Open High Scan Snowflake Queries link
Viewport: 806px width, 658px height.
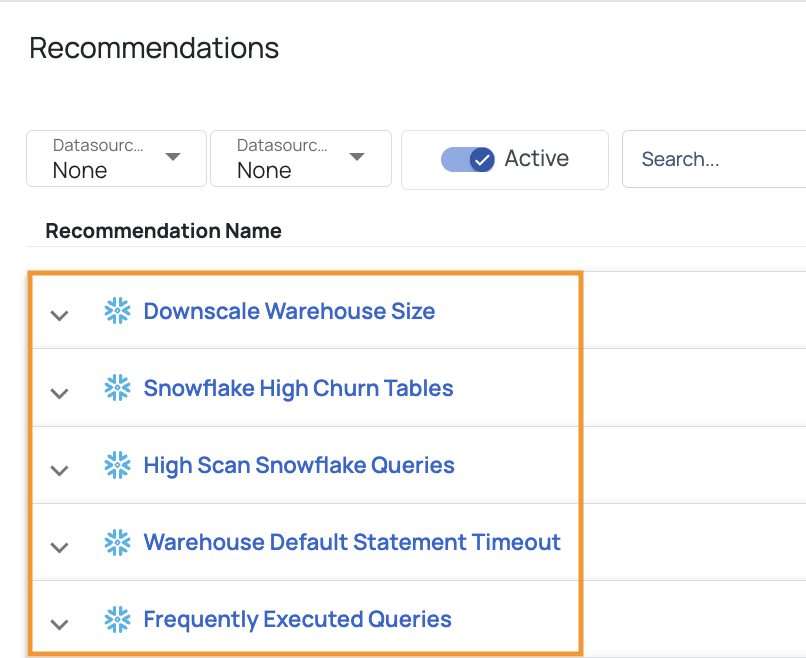[x=299, y=465]
